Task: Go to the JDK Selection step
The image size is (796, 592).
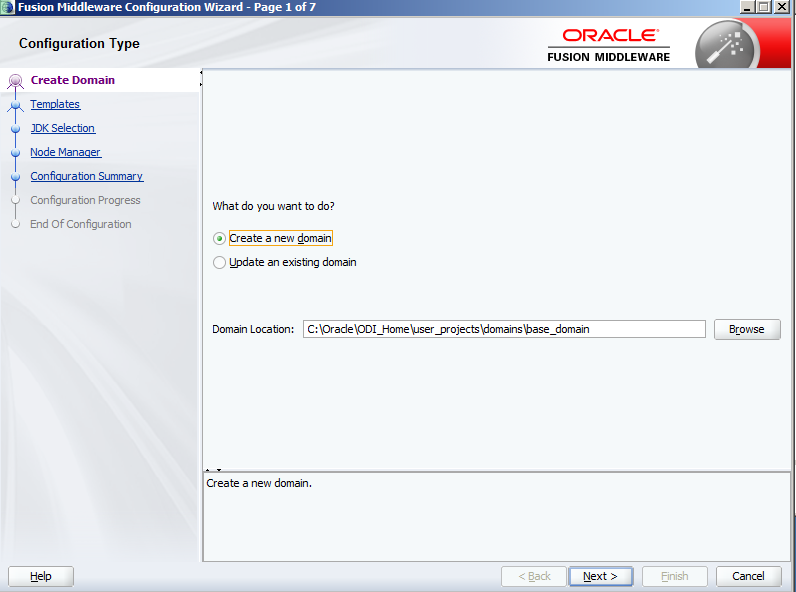Action: coord(62,128)
